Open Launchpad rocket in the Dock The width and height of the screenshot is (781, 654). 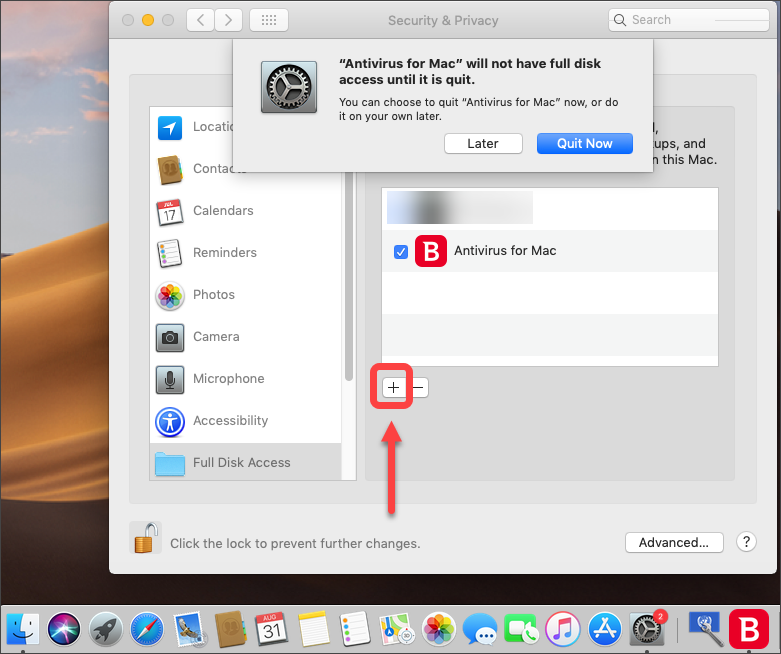(106, 629)
